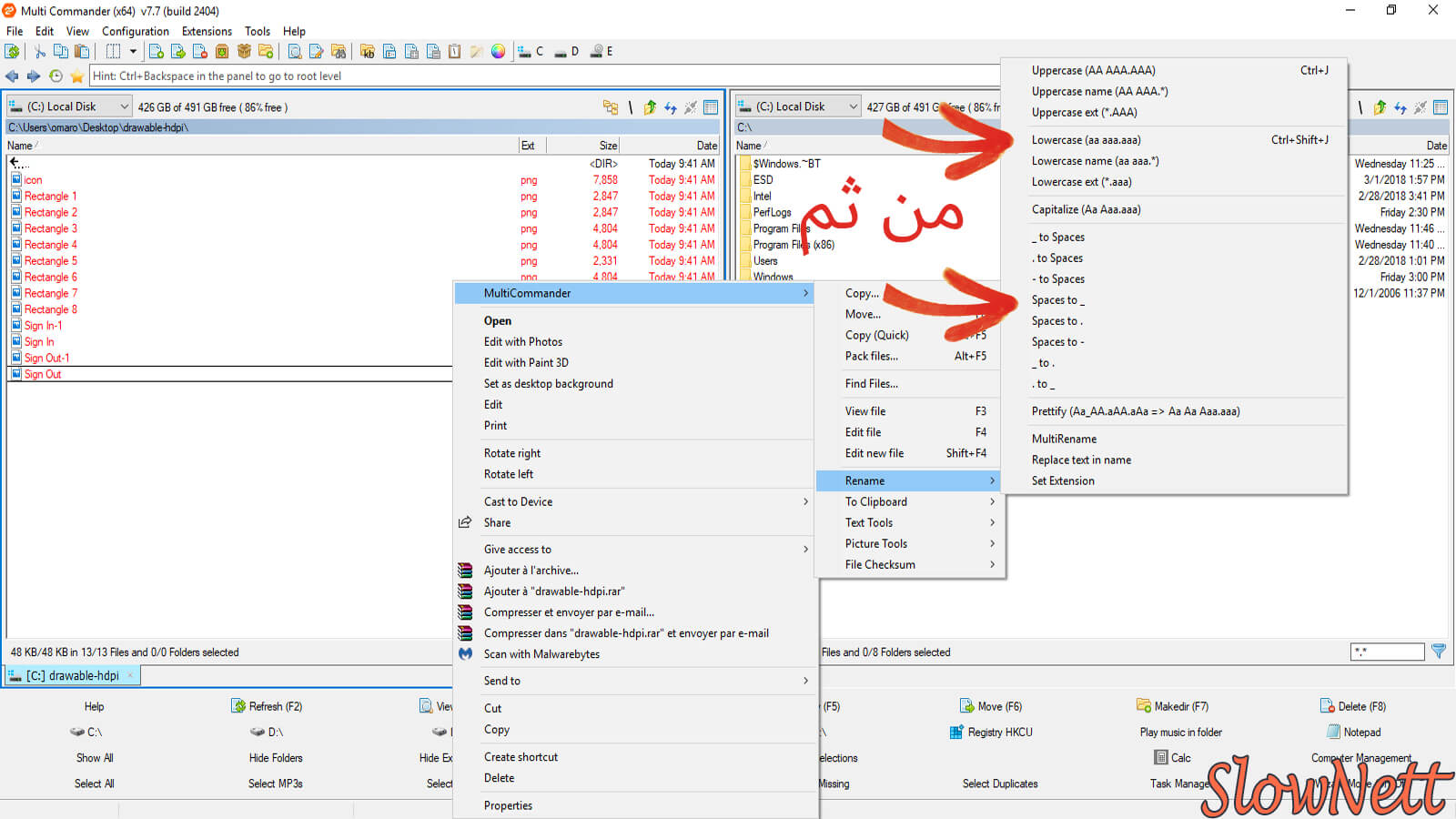The image size is (1456, 819).
Task: Click the folder size 'kb' toolbar icon
Action: point(368,52)
